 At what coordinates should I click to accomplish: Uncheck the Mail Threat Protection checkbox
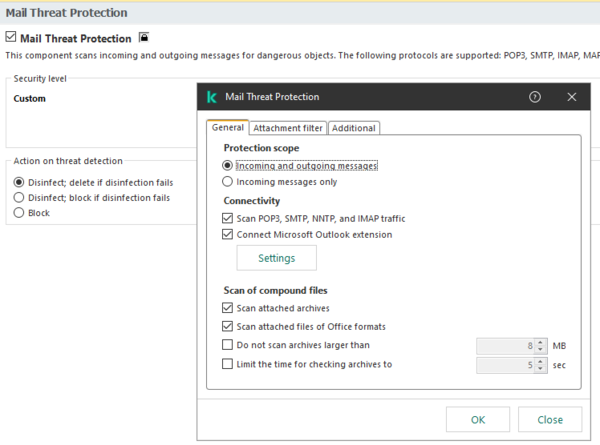coord(11,38)
